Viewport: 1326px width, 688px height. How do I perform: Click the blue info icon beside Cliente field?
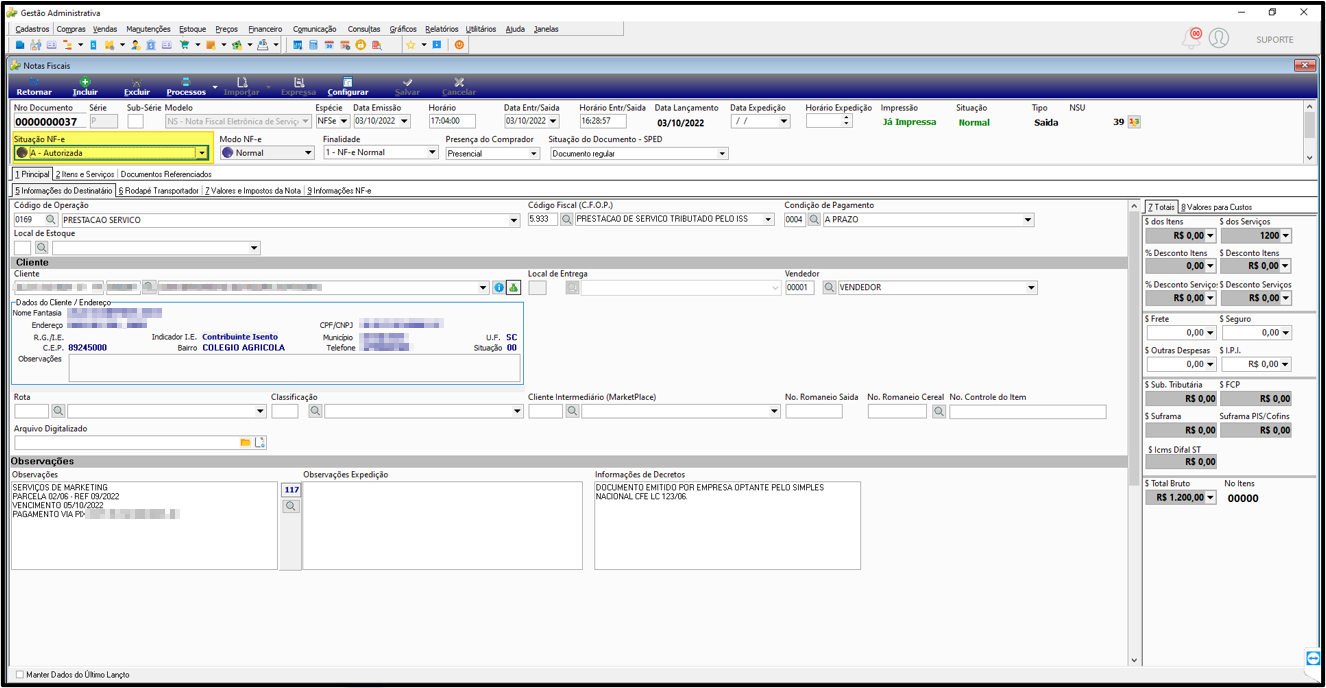tap(499, 287)
